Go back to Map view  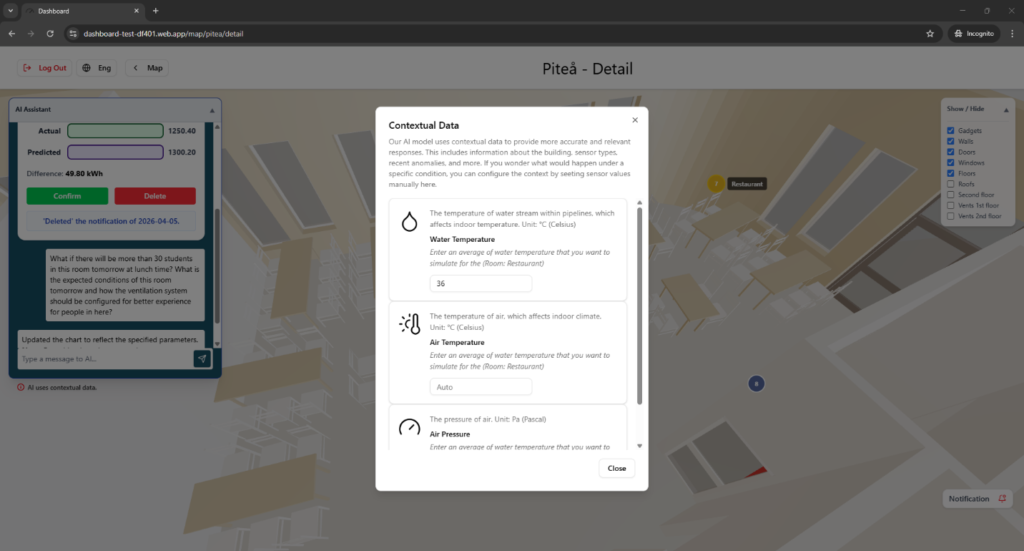[x=147, y=68]
